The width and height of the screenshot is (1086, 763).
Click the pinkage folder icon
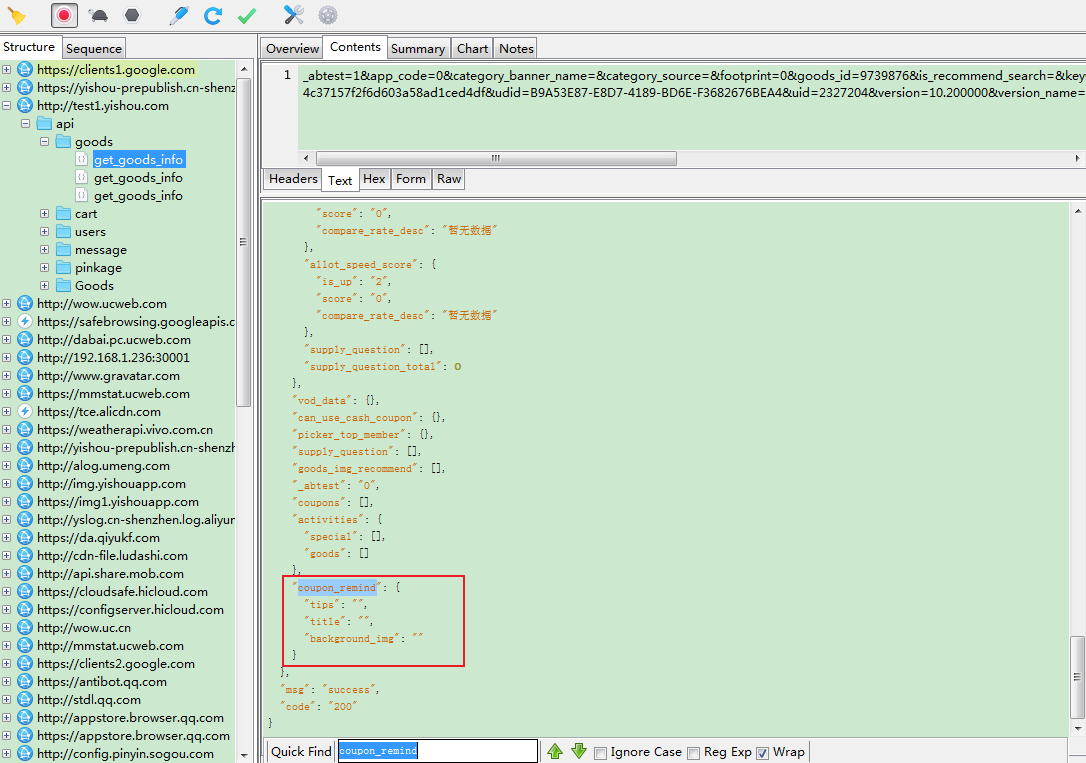[63, 267]
